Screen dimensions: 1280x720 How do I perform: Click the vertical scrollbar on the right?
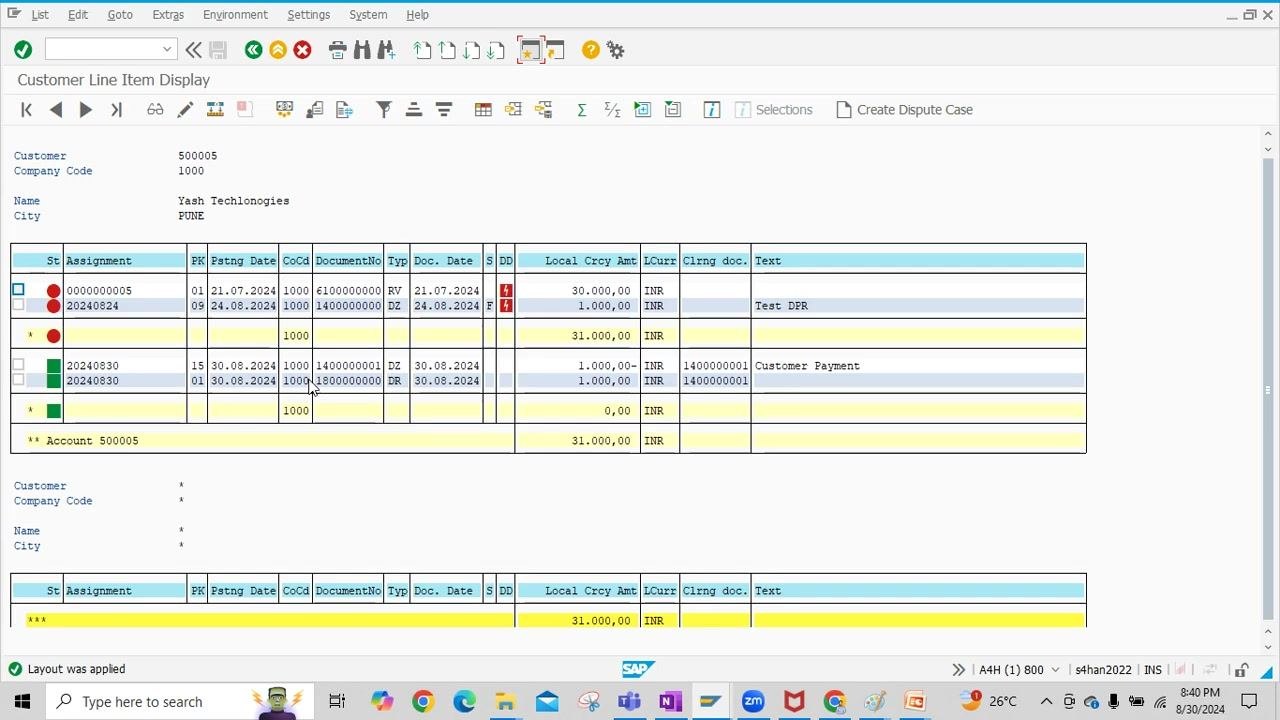(1268, 390)
